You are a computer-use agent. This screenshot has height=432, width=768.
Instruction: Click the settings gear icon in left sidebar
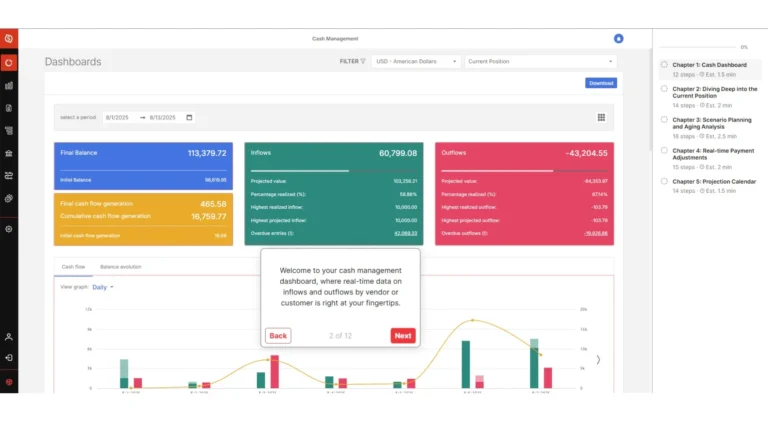(9, 229)
